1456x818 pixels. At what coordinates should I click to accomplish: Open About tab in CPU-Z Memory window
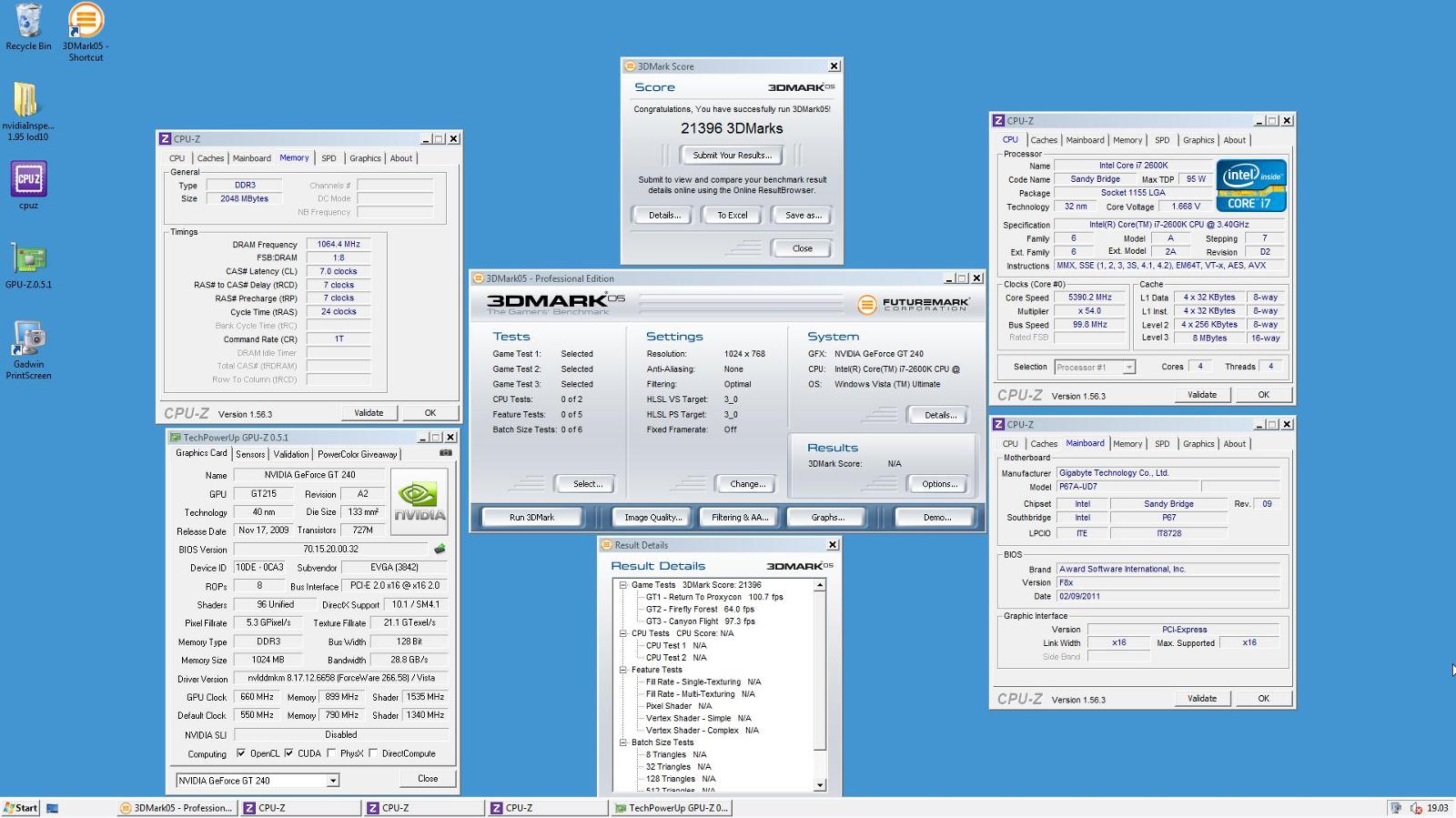[401, 158]
